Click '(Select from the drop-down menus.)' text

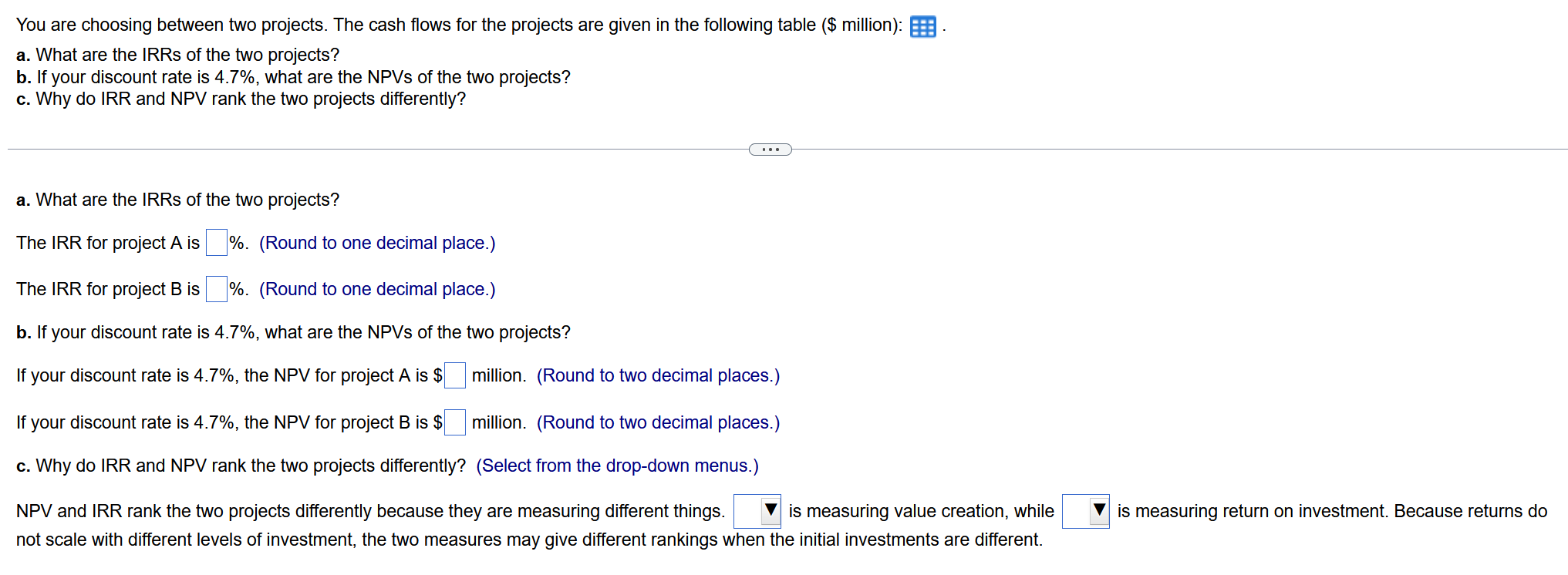pyautogui.click(x=616, y=465)
